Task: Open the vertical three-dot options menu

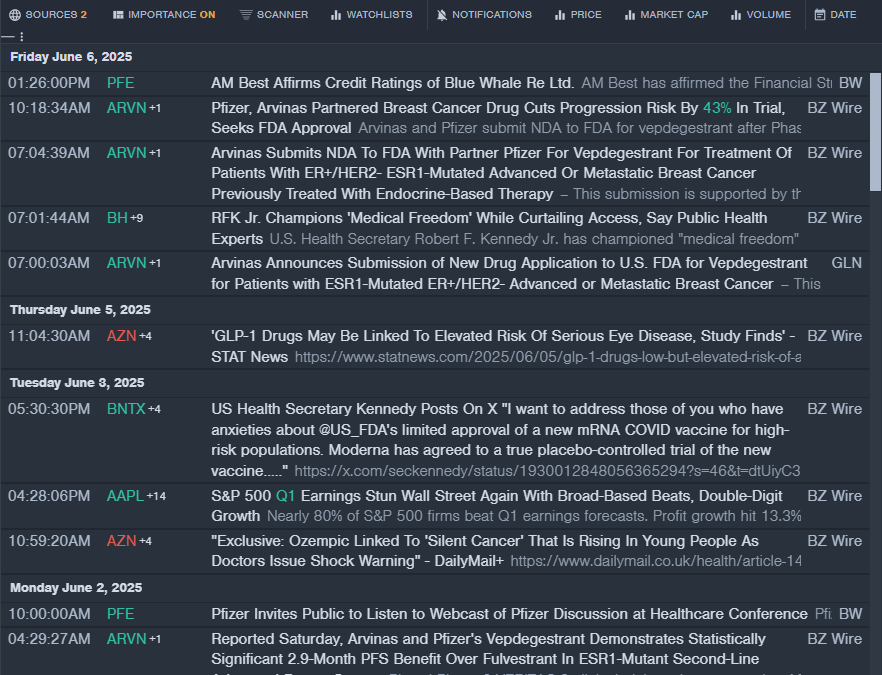Action: coord(22,37)
